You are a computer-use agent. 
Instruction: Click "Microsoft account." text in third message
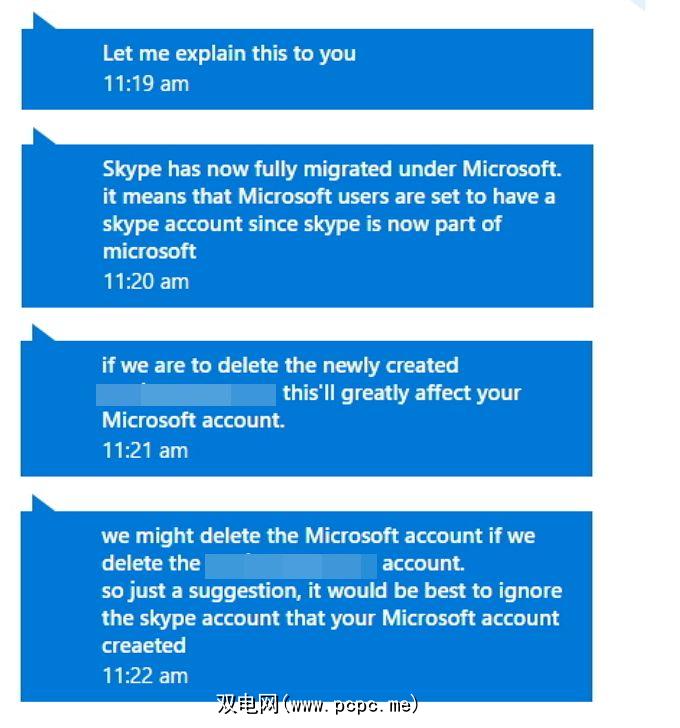point(193,421)
